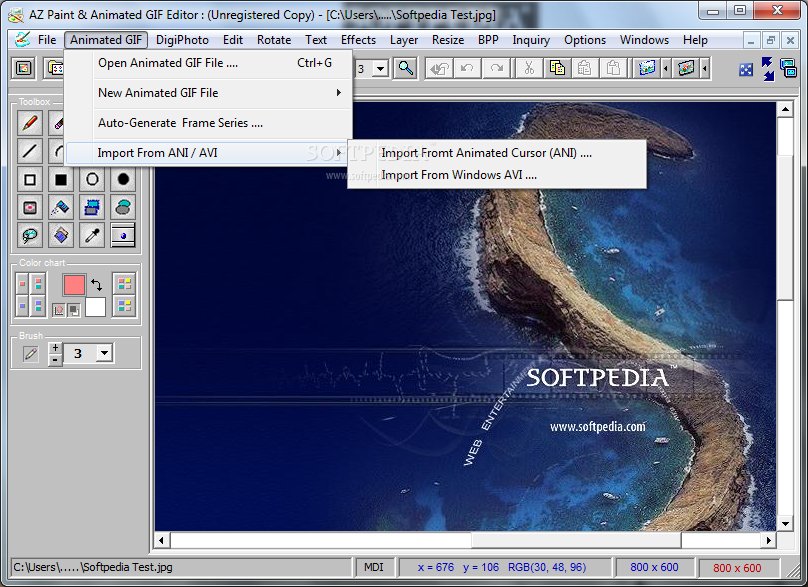Viewport: 808px width, 587px height.
Task: Select the filled circle tool
Action: tap(123, 179)
